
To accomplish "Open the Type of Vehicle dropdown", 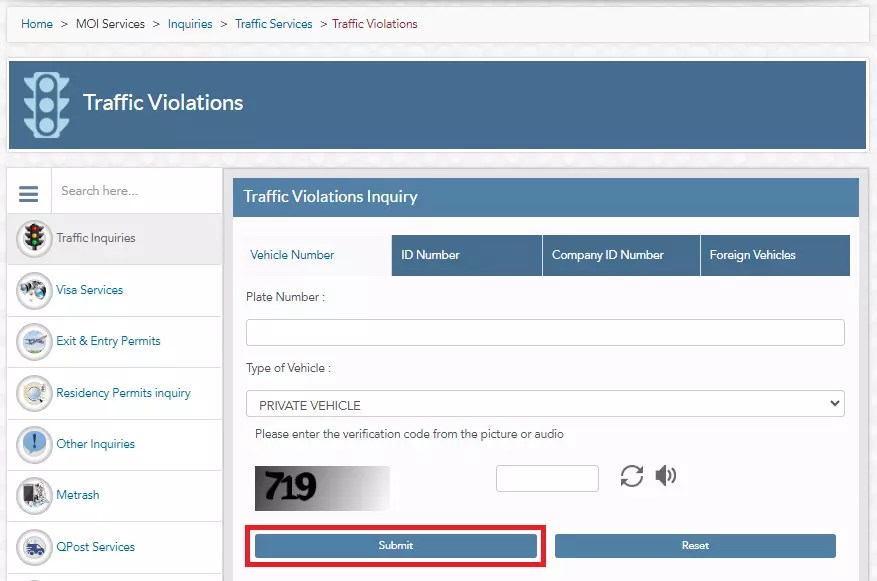I will tap(545, 403).
